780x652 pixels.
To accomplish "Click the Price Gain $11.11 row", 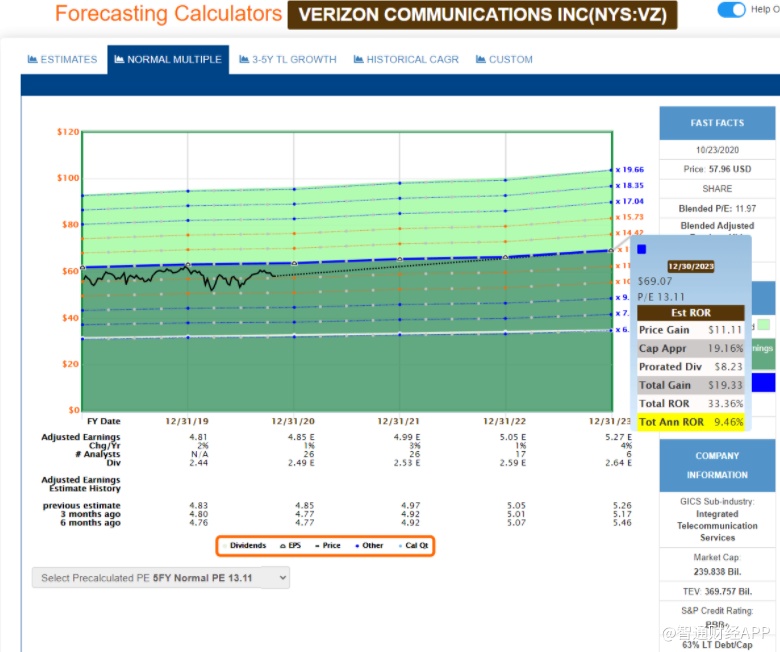I will coord(691,330).
